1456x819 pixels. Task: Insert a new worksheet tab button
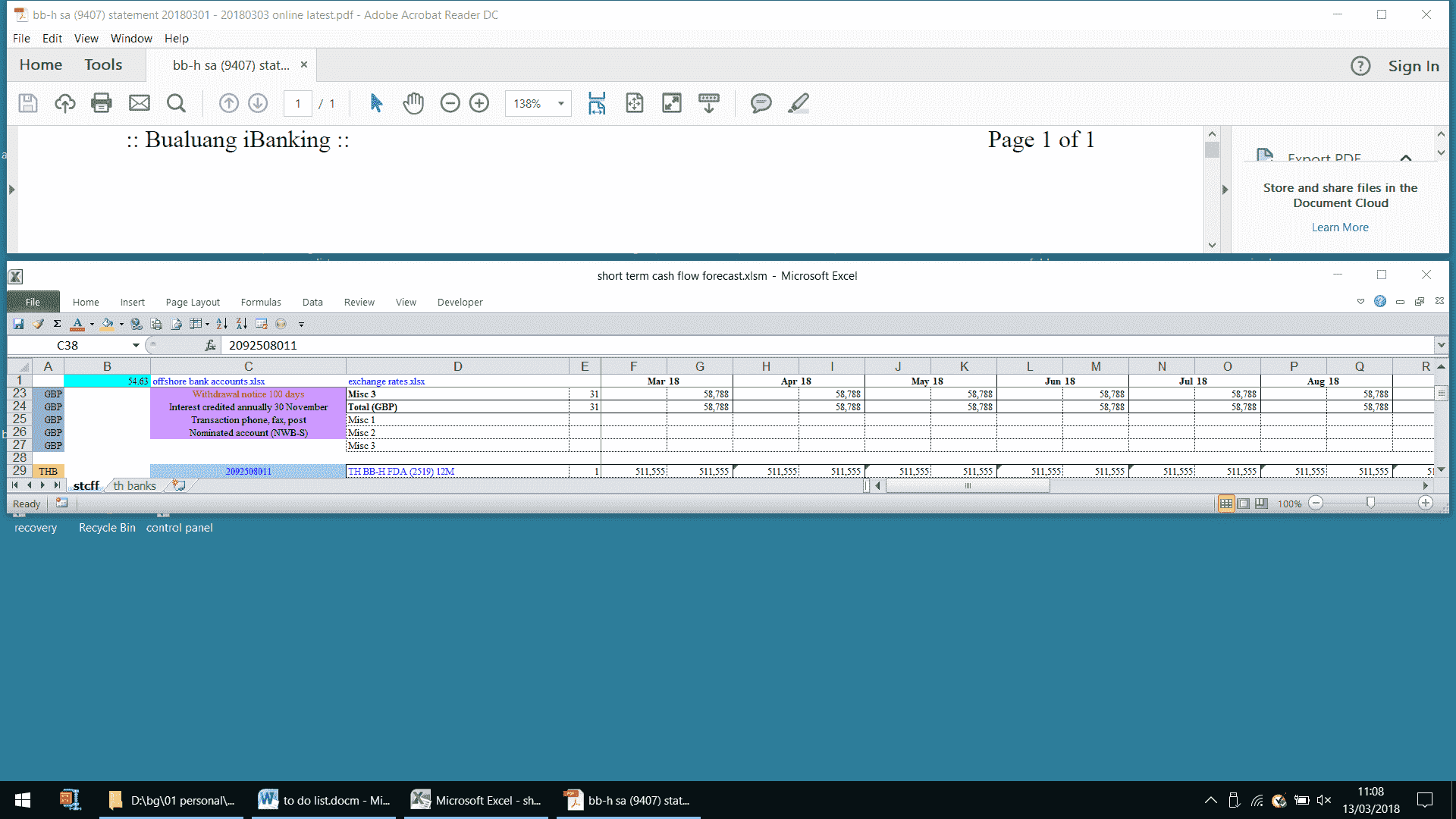[x=179, y=485]
